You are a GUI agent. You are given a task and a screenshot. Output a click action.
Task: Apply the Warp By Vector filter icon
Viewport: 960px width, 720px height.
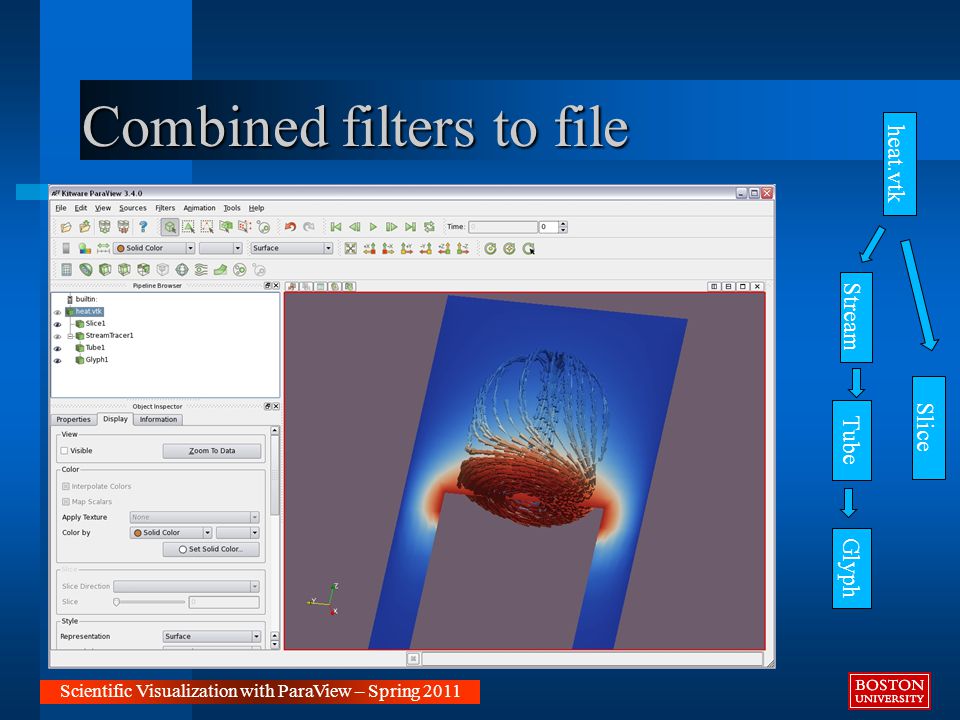pos(220,270)
